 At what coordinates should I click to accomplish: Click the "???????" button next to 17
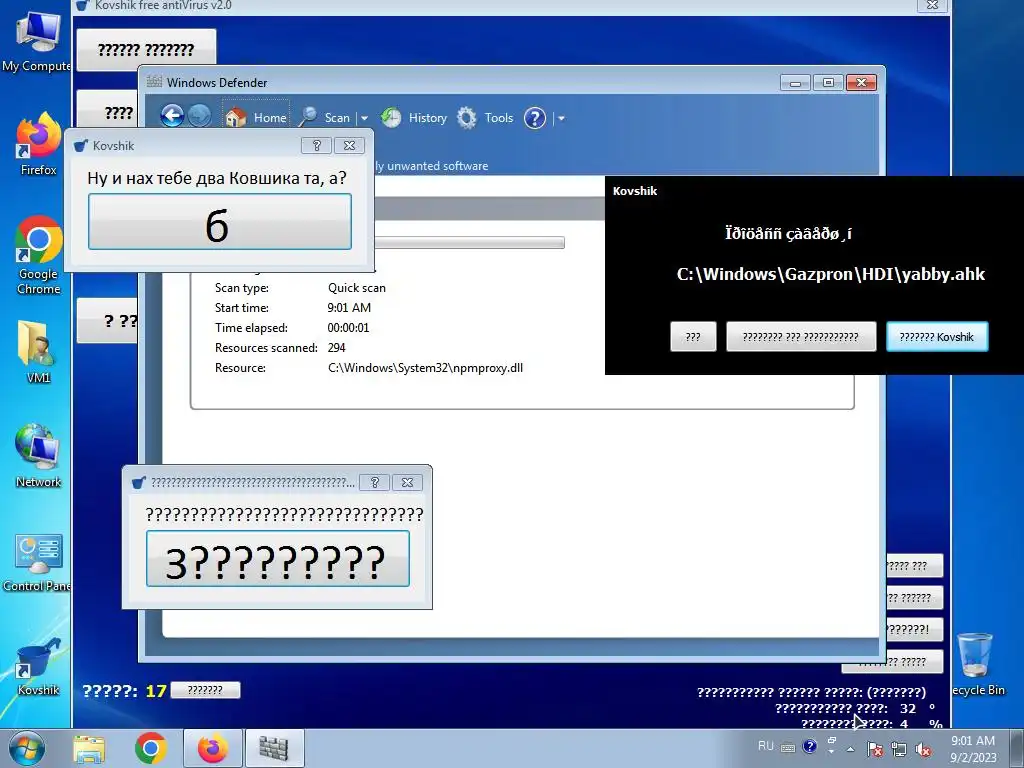click(x=205, y=690)
